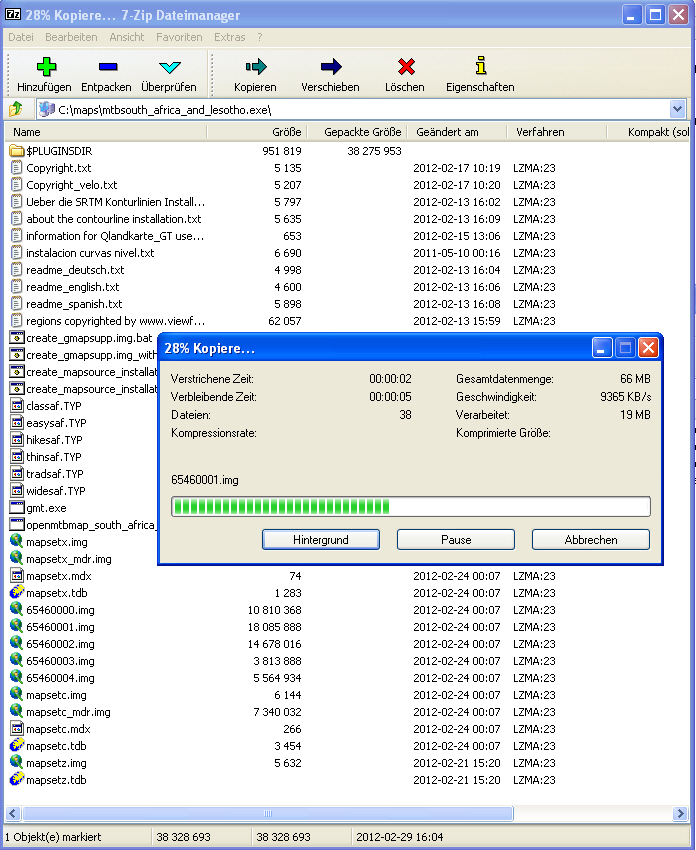Click the mapsetx.tdb file icon
The image size is (696, 850).
[17, 592]
